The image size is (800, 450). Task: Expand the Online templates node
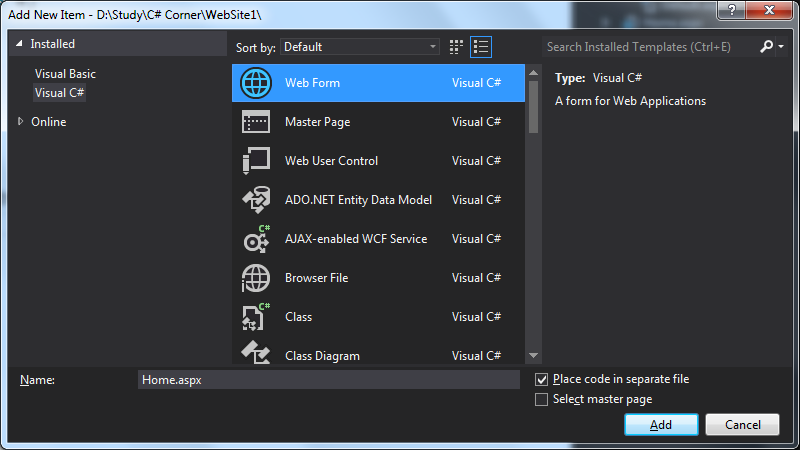[x=22, y=122]
